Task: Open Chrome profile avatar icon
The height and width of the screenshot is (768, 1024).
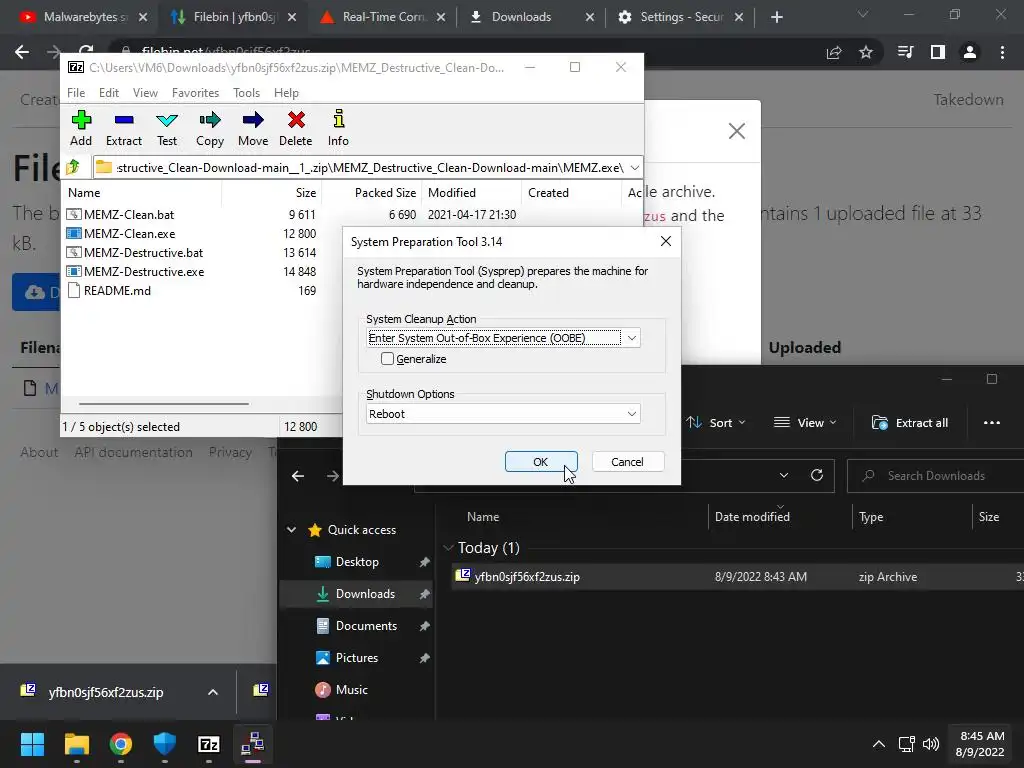Action: click(970, 52)
